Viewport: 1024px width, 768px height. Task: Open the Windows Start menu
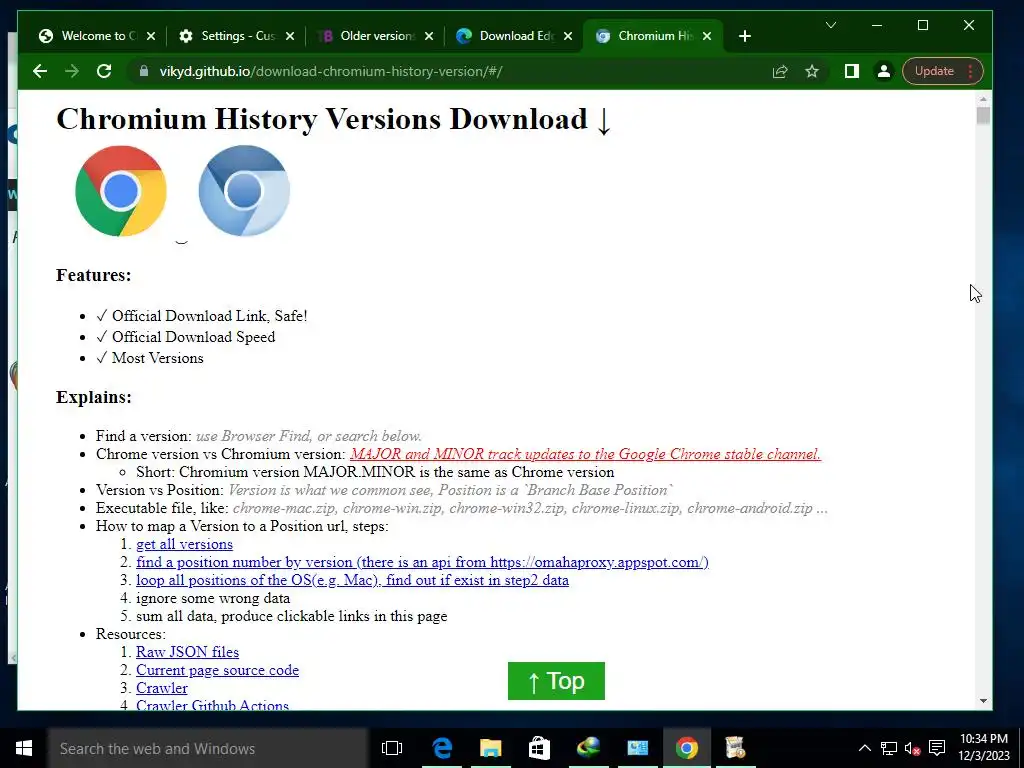point(24,748)
